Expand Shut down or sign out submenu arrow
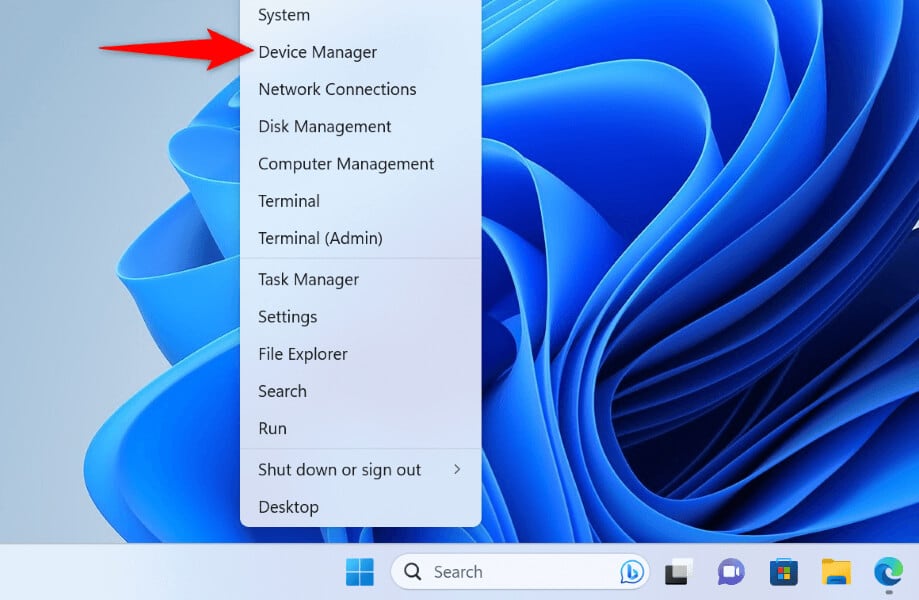 [x=457, y=469]
